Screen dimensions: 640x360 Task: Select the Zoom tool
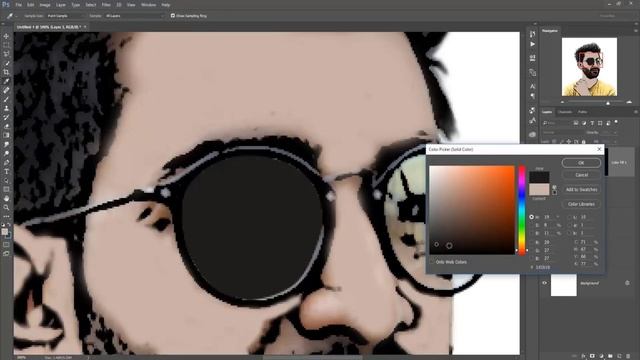[6, 207]
